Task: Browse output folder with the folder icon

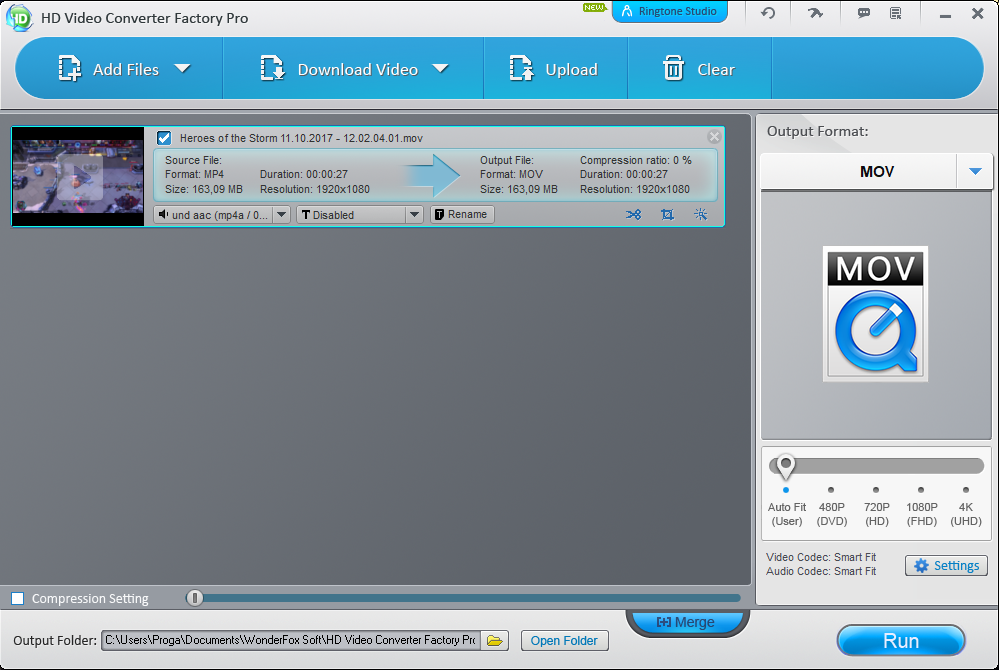Action: (494, 640)
